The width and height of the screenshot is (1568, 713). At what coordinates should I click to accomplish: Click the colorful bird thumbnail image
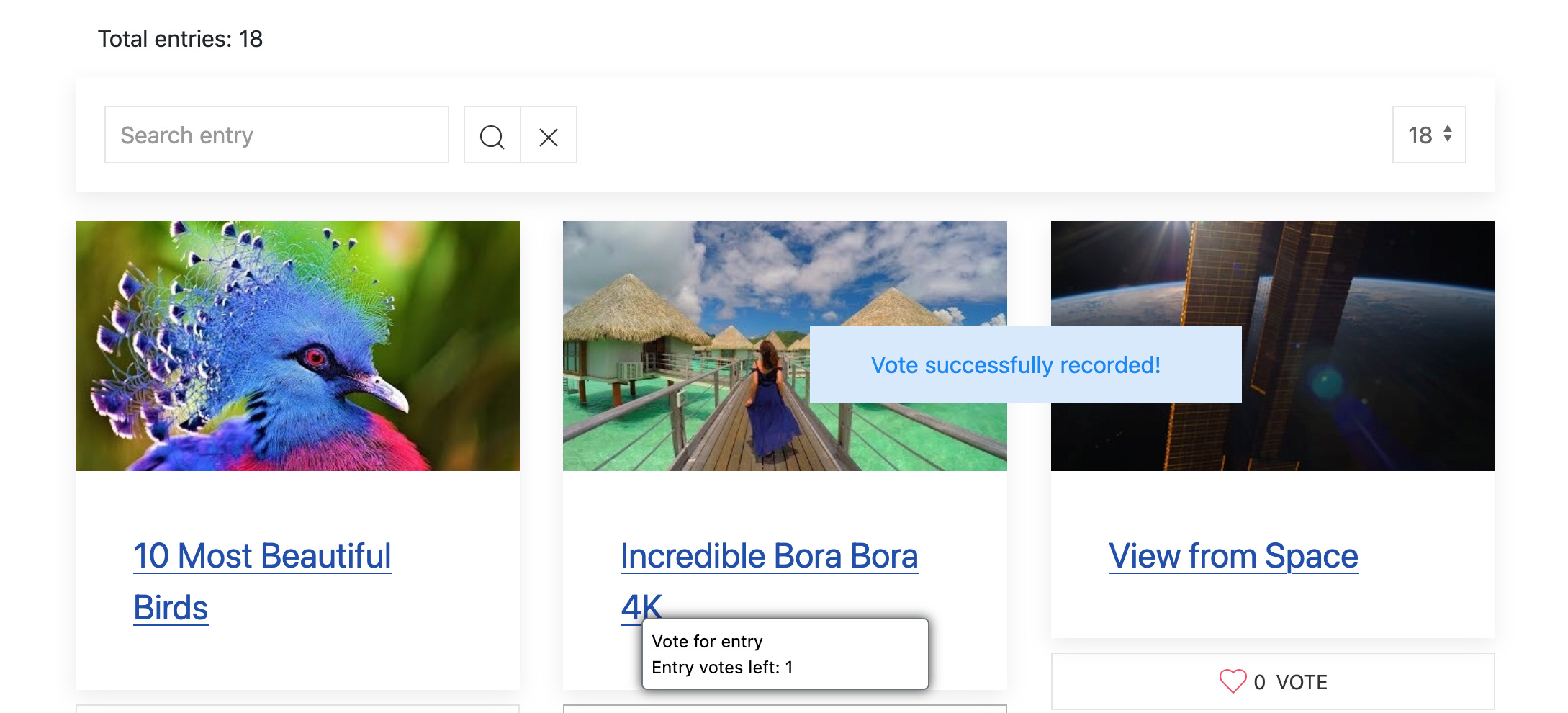pyautogui.click(x=297, y=346)
